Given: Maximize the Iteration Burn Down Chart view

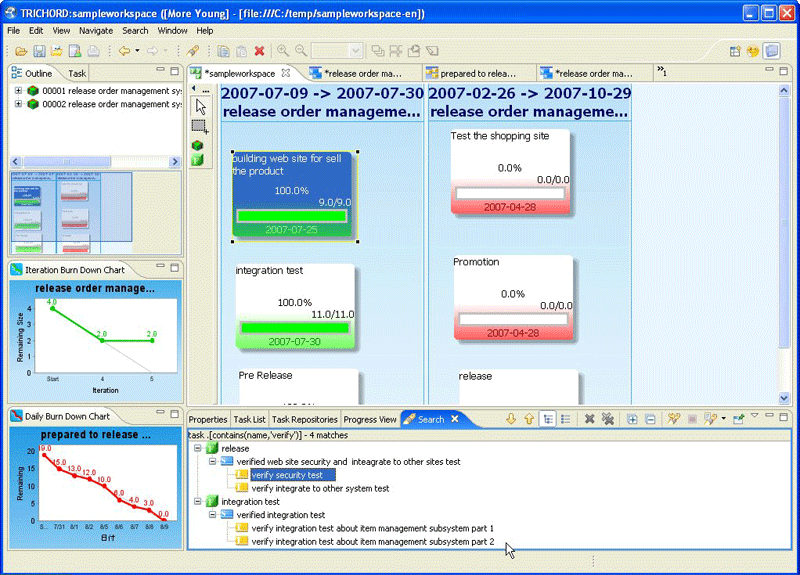Looking at the screenshot, I should point(174,267).
